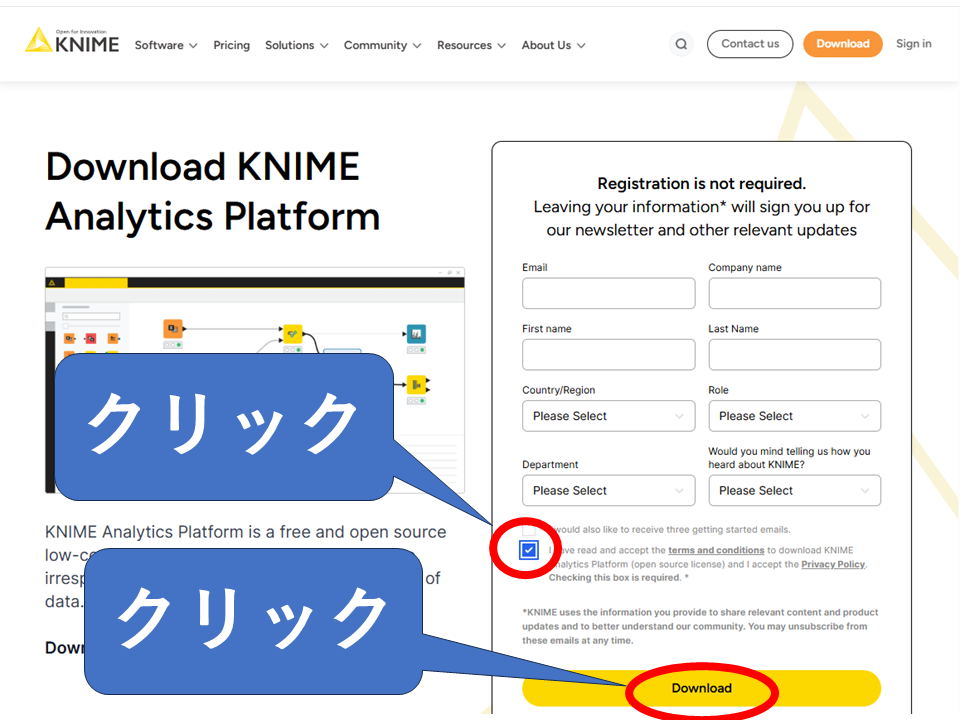Image resolution: width=960 pixels, height=720 pixels.
Task: Expand the Department dropdown
Action: [x=608, y=491]
